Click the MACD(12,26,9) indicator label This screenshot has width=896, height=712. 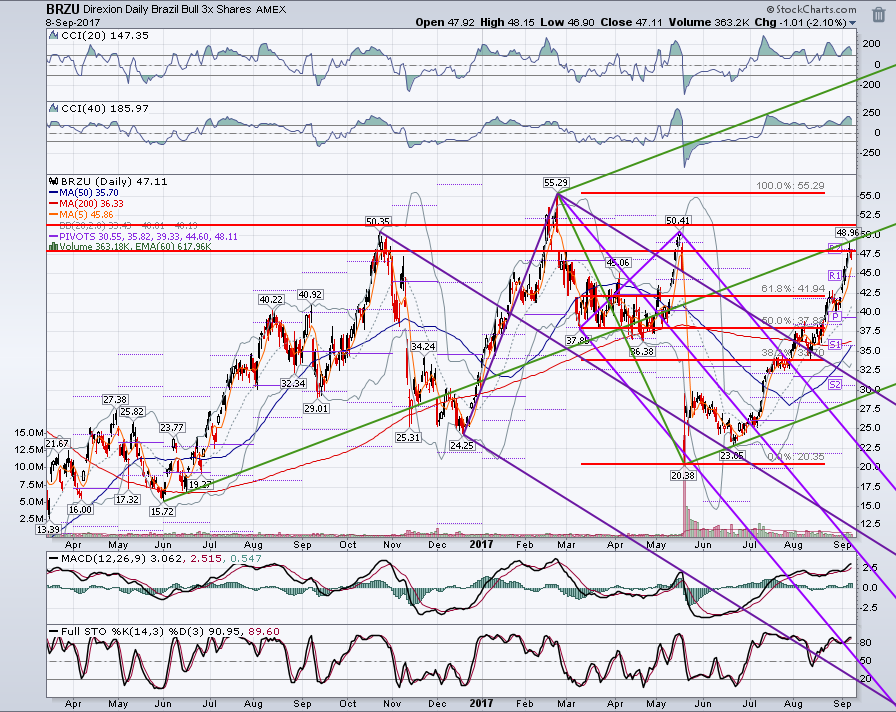point(155,558)
